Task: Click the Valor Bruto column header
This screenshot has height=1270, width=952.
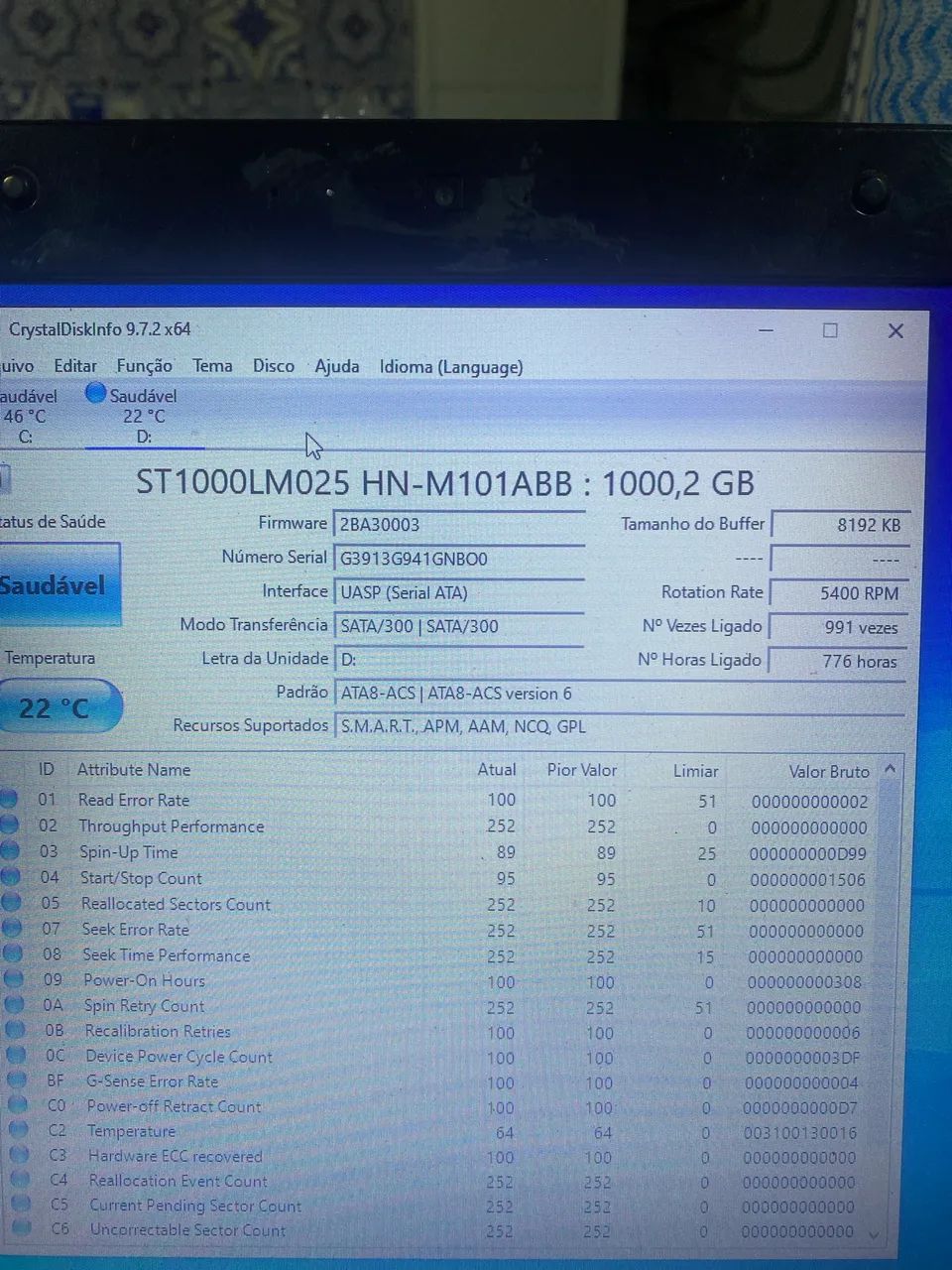Action: tap(829, 771)
